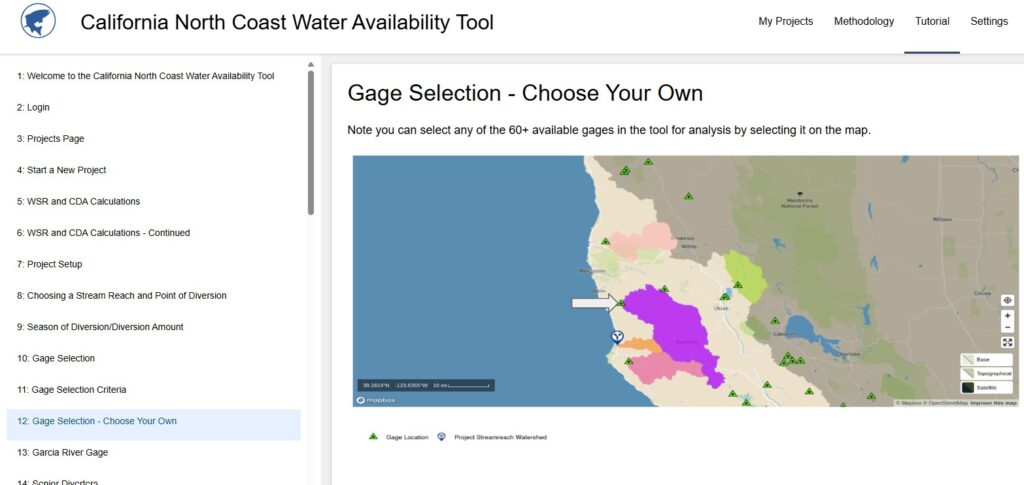The image size is (1024, 485).
Task: Click the fish logo in the header
Action: coord(38,21)
